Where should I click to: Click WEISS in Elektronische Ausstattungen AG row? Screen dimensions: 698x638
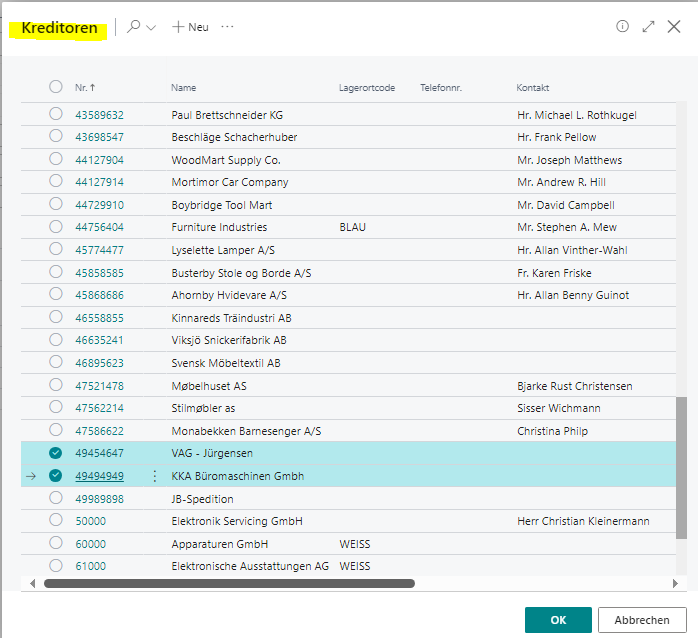[x=355, y=566]
